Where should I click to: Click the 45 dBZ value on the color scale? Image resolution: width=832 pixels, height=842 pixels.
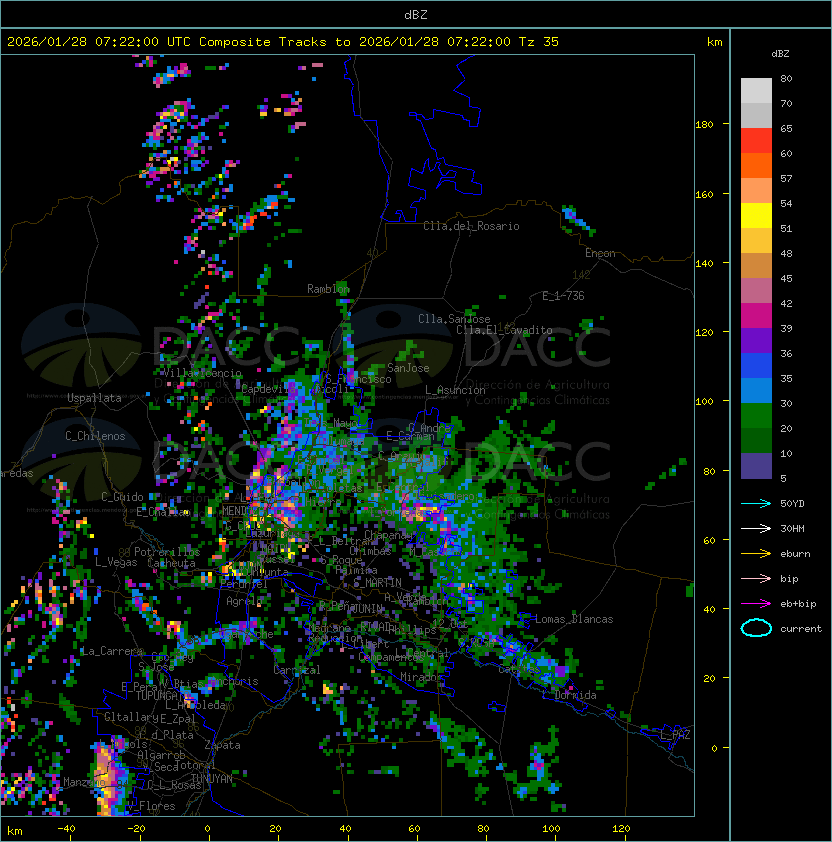[786, 279]
